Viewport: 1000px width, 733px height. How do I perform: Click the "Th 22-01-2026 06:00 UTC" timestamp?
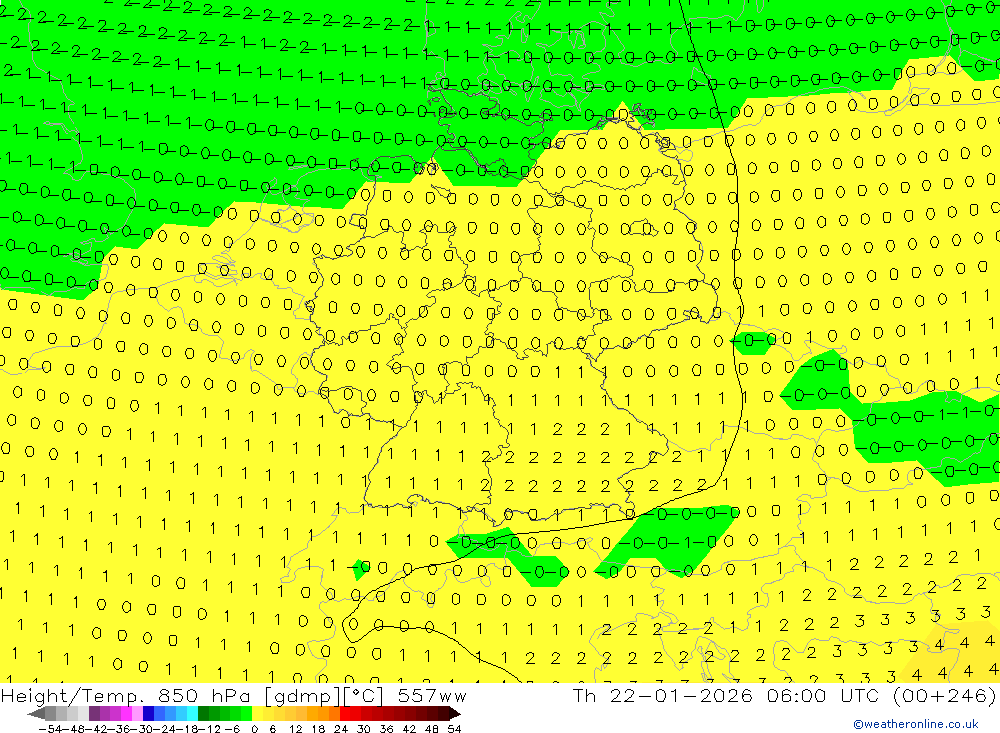[726, 695]
